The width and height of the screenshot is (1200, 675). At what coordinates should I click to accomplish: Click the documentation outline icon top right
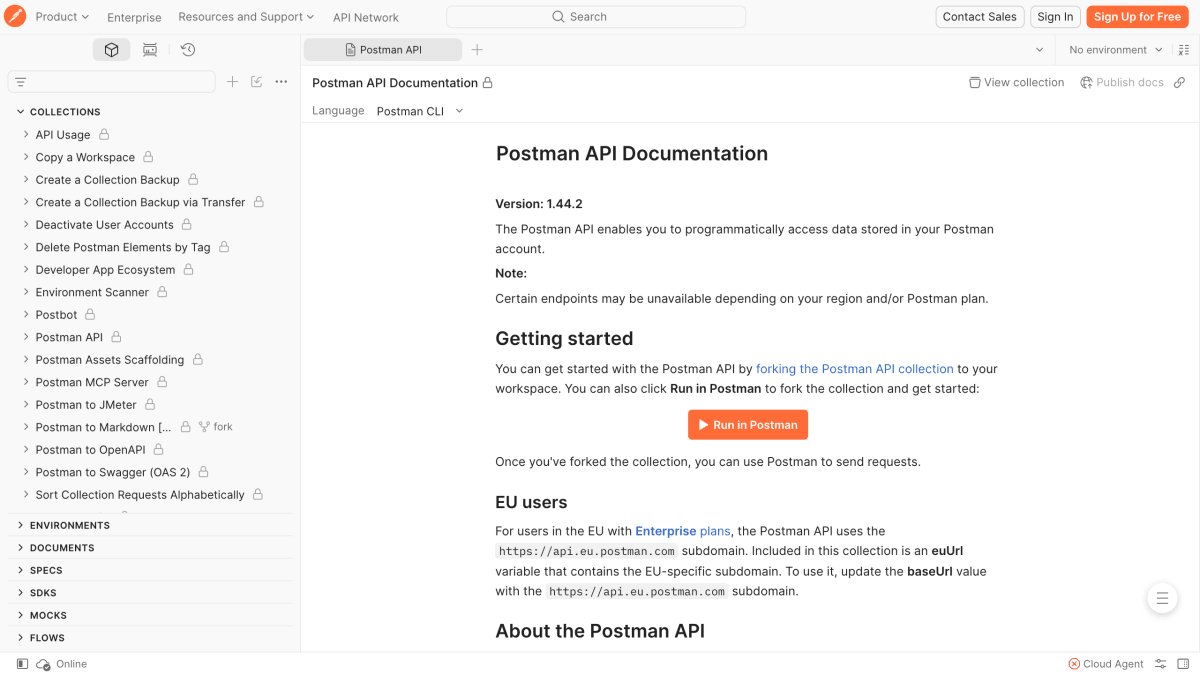pyautogui.click(x=1185, y=50)
